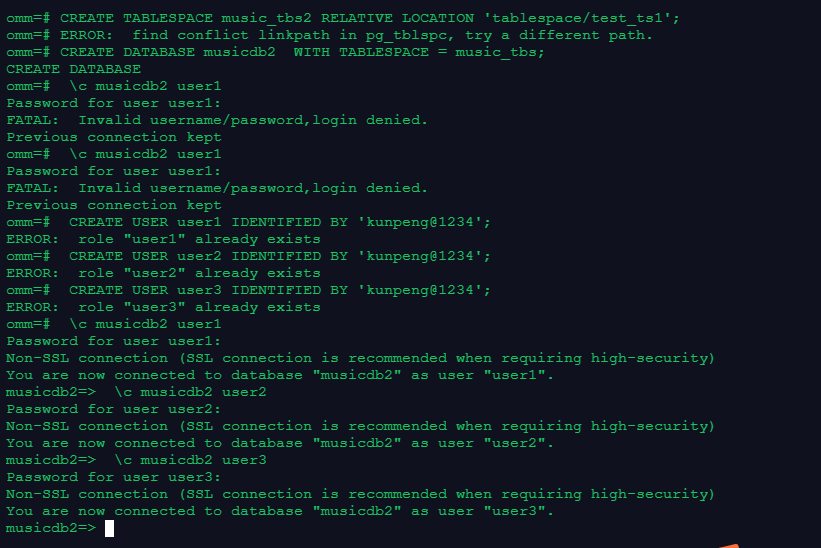Click the \c musicdb2 user3 command
The width and height of the screenshot is (821, 548).
(x=190, y=460)
